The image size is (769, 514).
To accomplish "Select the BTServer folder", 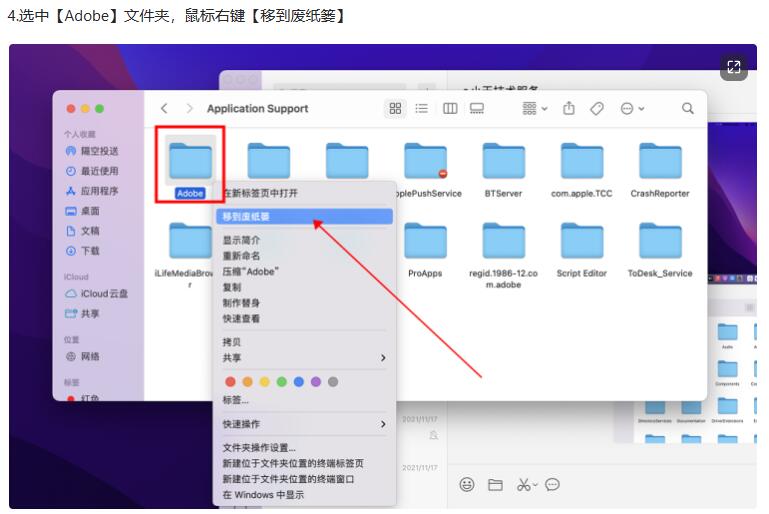I will tap(503, 166).
